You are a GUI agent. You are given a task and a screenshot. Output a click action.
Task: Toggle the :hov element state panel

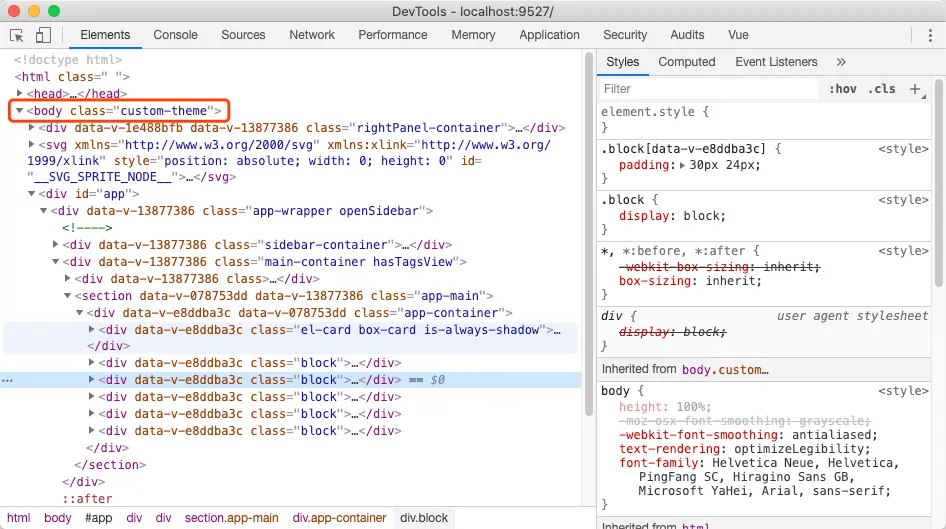(x=843, y=89)
